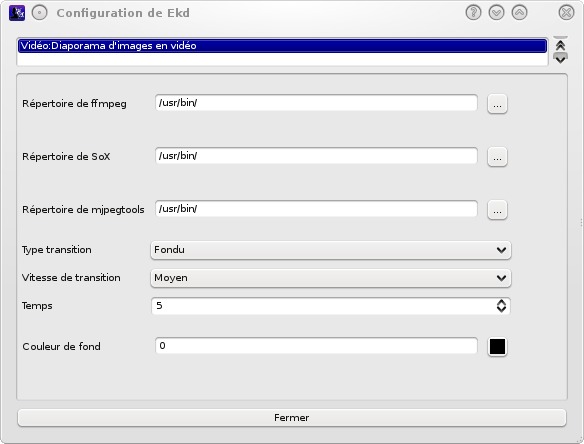Click the Répertoire de ffmpeg path field
Viewport: 584px width, 444px height.
[x=316, y=103]
